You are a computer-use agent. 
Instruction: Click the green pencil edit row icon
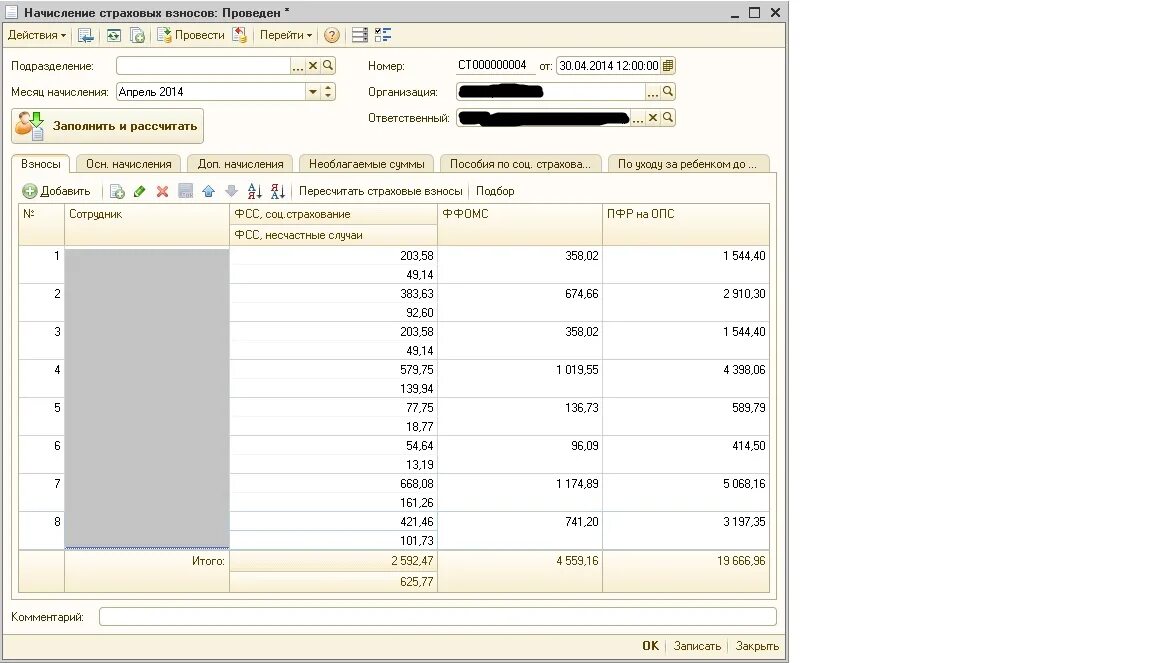[140, 191]
